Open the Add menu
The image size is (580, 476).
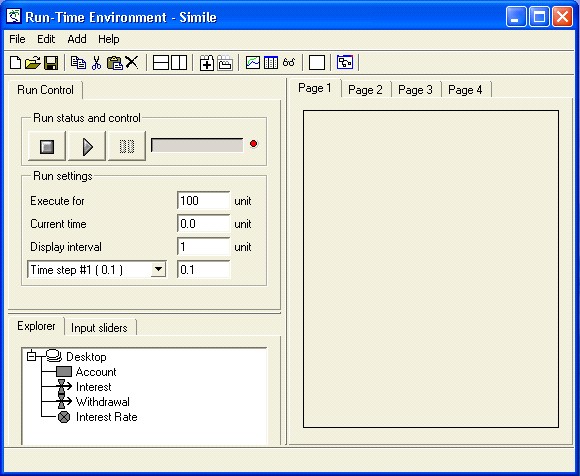click(x=77, y=39)
